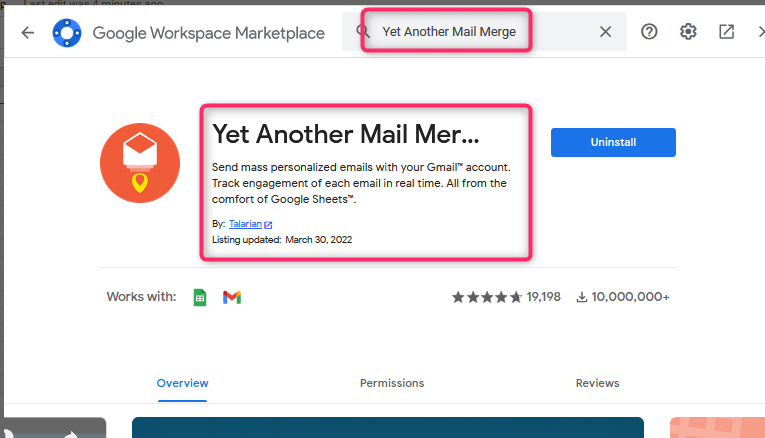Open the settings gear icon
This screenshot has height=438, width=765.
coord(688,32)
